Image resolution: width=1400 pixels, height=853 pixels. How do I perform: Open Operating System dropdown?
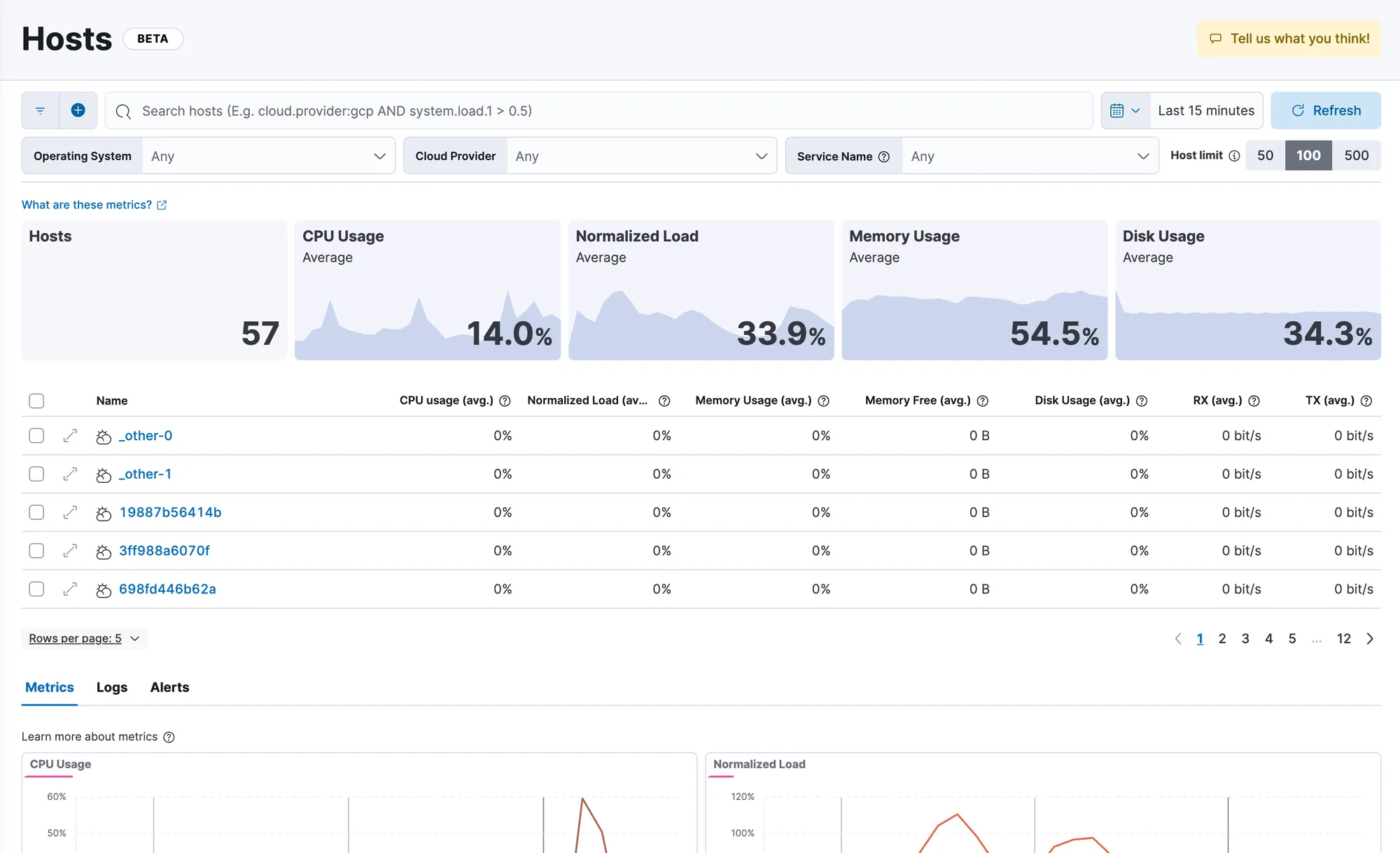(268, 156)
